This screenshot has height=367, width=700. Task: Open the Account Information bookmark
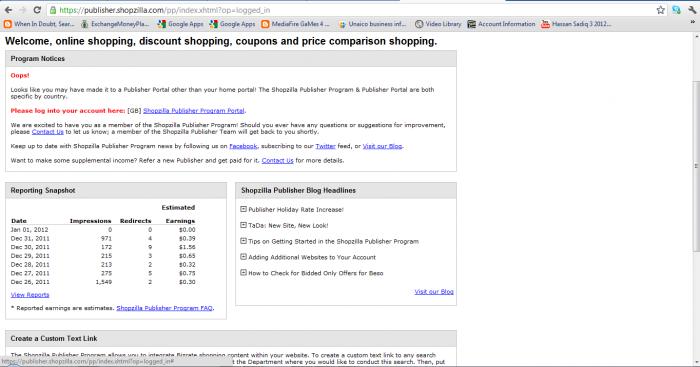pos(501,24)
